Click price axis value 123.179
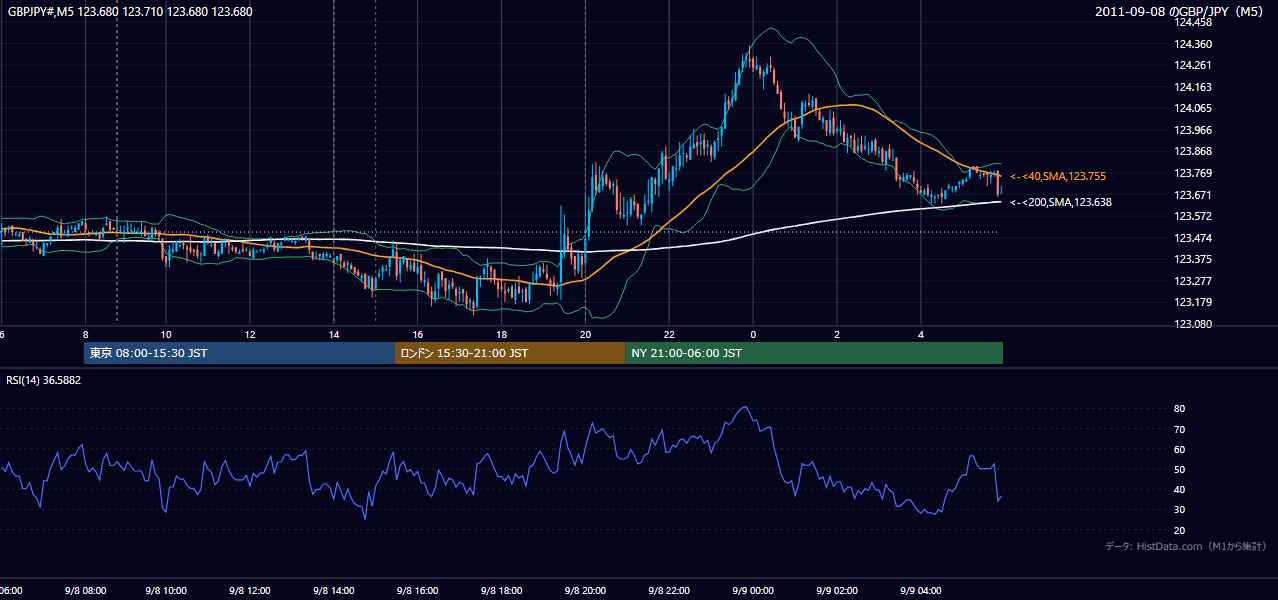 1194,302
